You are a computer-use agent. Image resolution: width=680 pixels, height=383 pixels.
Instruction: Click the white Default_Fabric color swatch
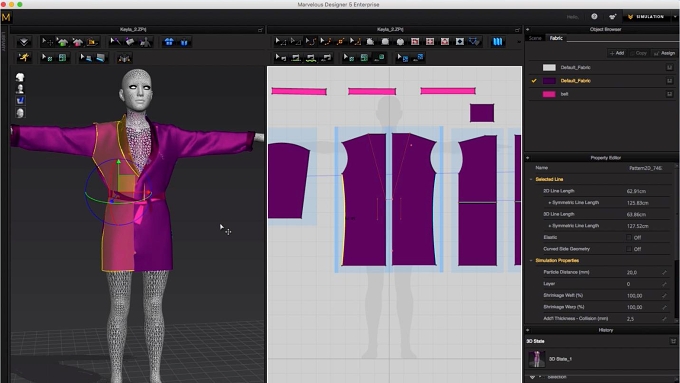[x=549, y=67]
